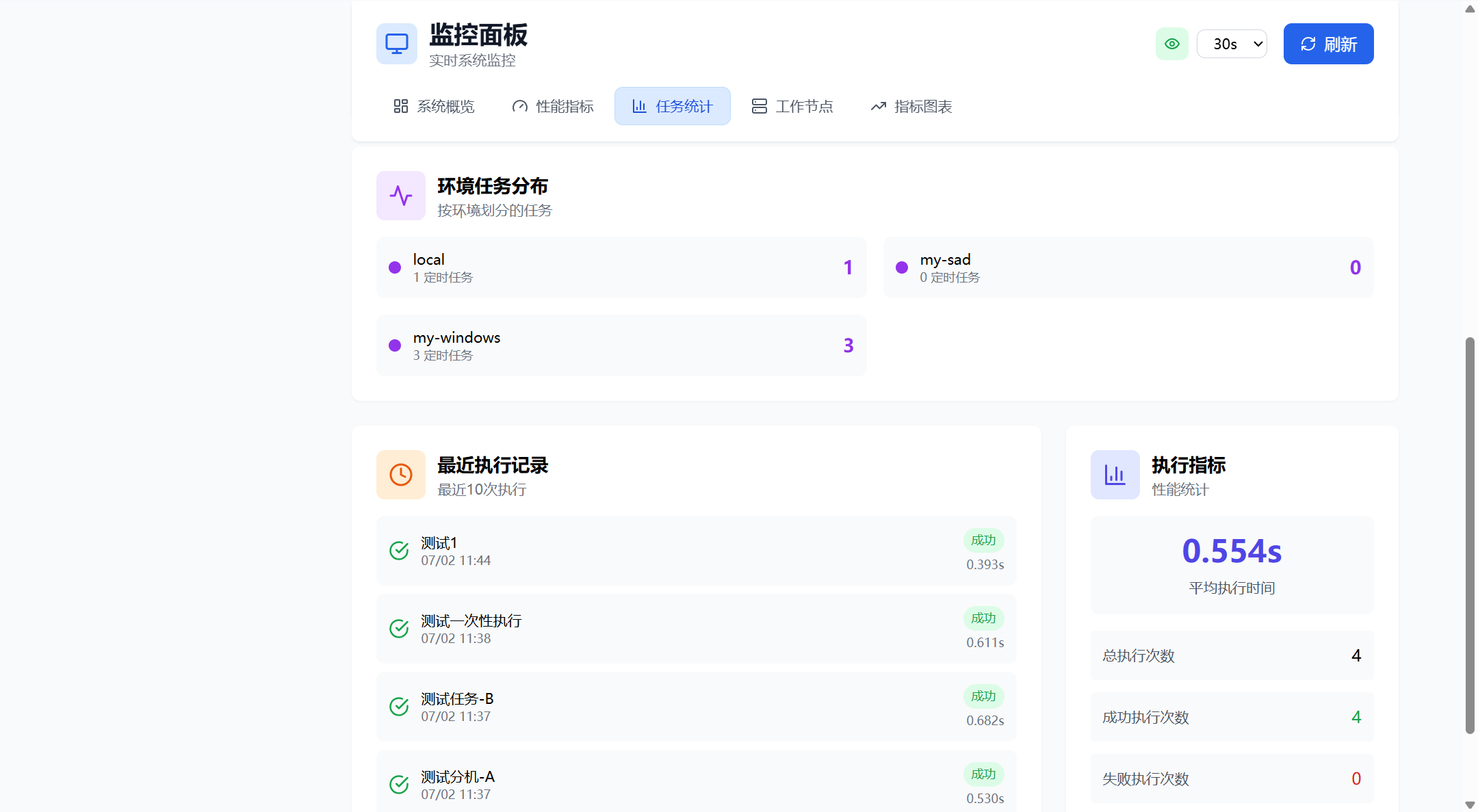Select the my-sad environment card
This screenshot has width=1478, height=812.
pos(1128,267)
